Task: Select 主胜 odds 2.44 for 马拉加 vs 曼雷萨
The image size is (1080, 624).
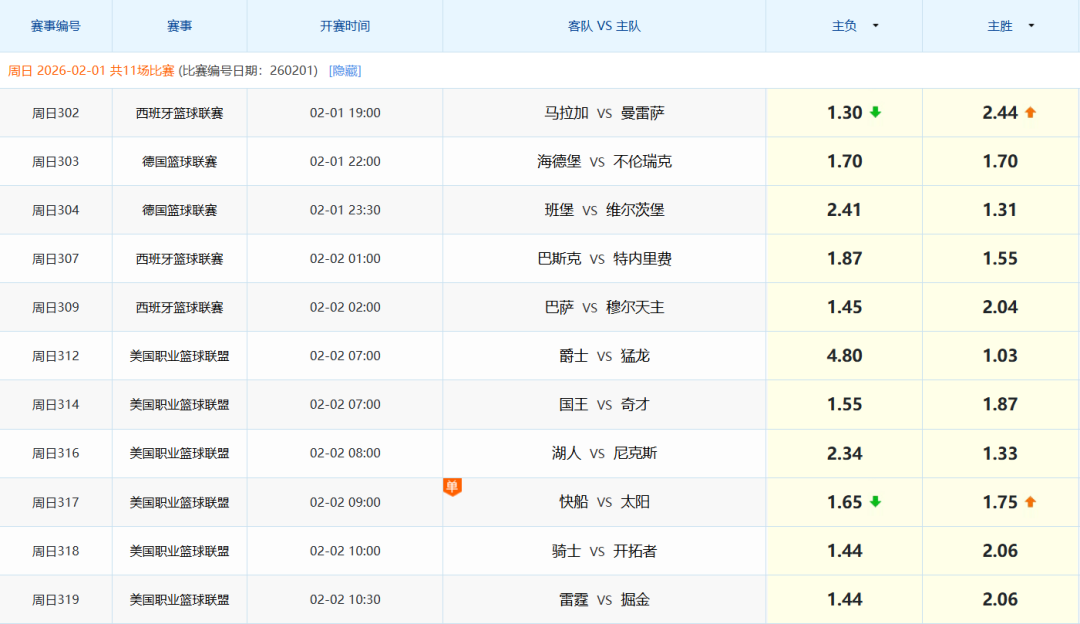Action: point(1000,113)
